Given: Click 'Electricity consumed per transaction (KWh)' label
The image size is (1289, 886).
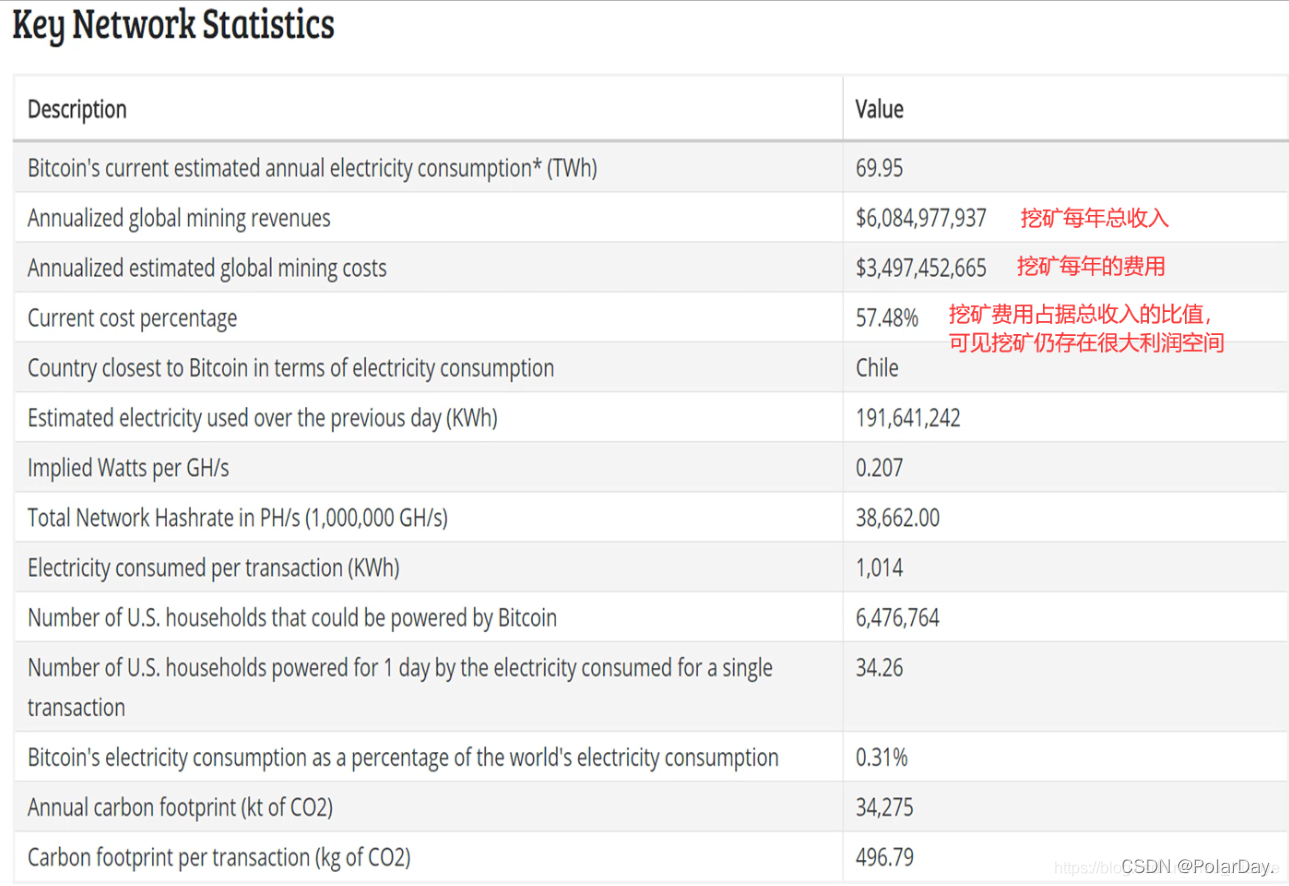Looking at the screenshot, I should (213, 568).
